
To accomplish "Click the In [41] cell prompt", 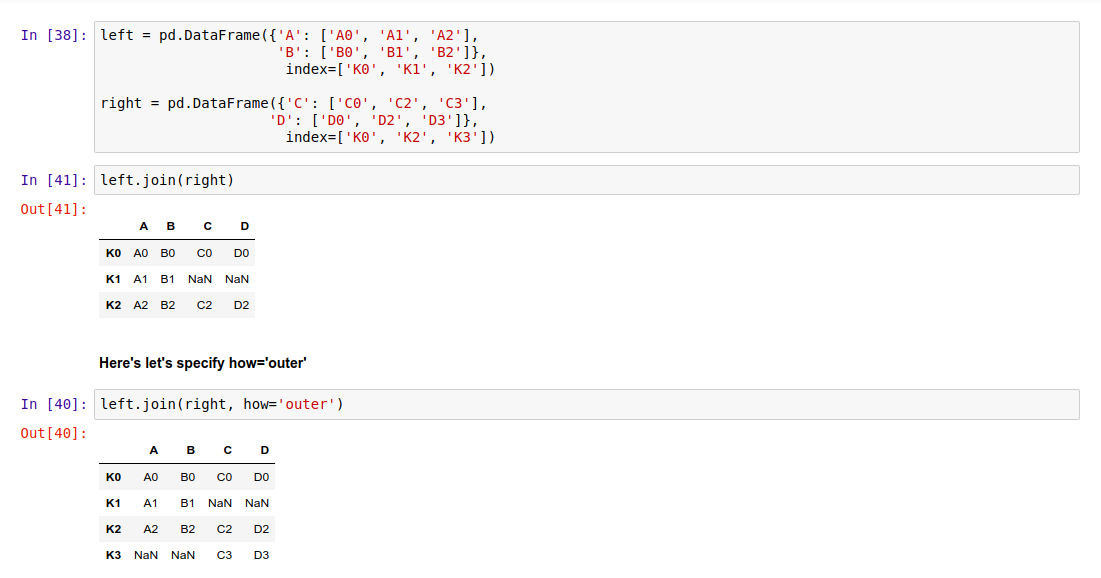I will [54, 181].
